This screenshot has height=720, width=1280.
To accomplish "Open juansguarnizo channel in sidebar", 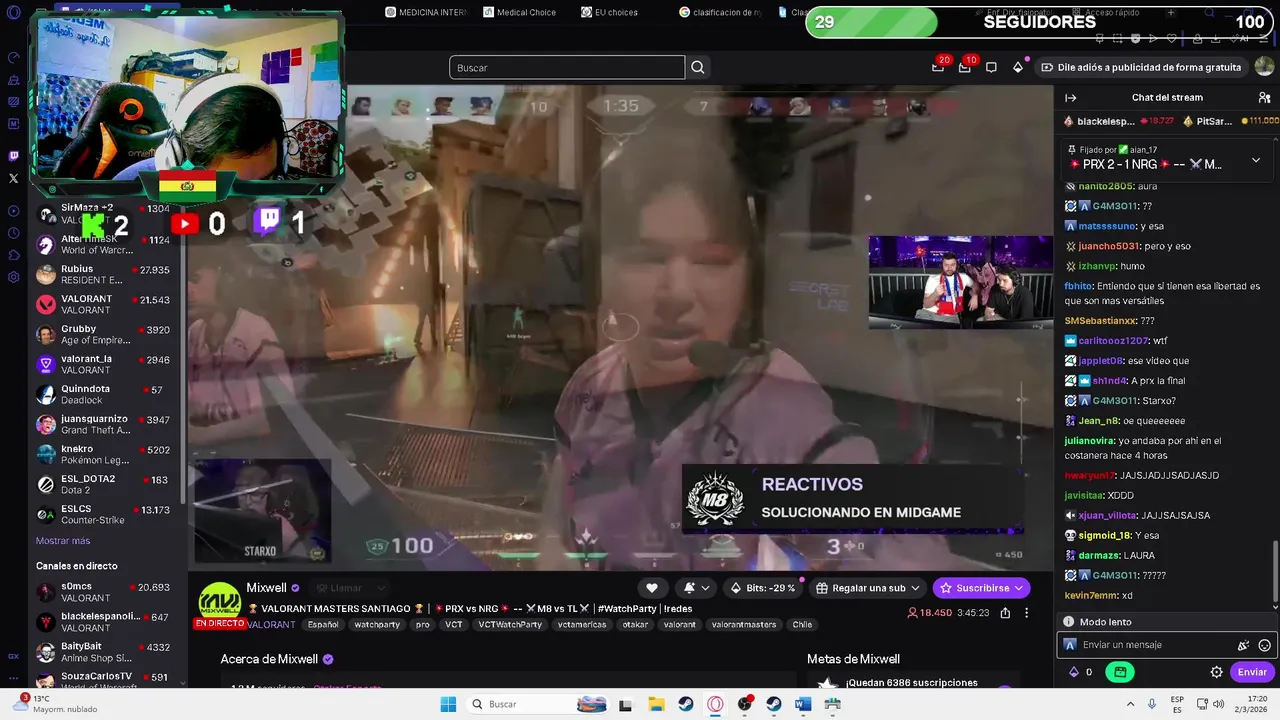I will [x=104, y=424].
